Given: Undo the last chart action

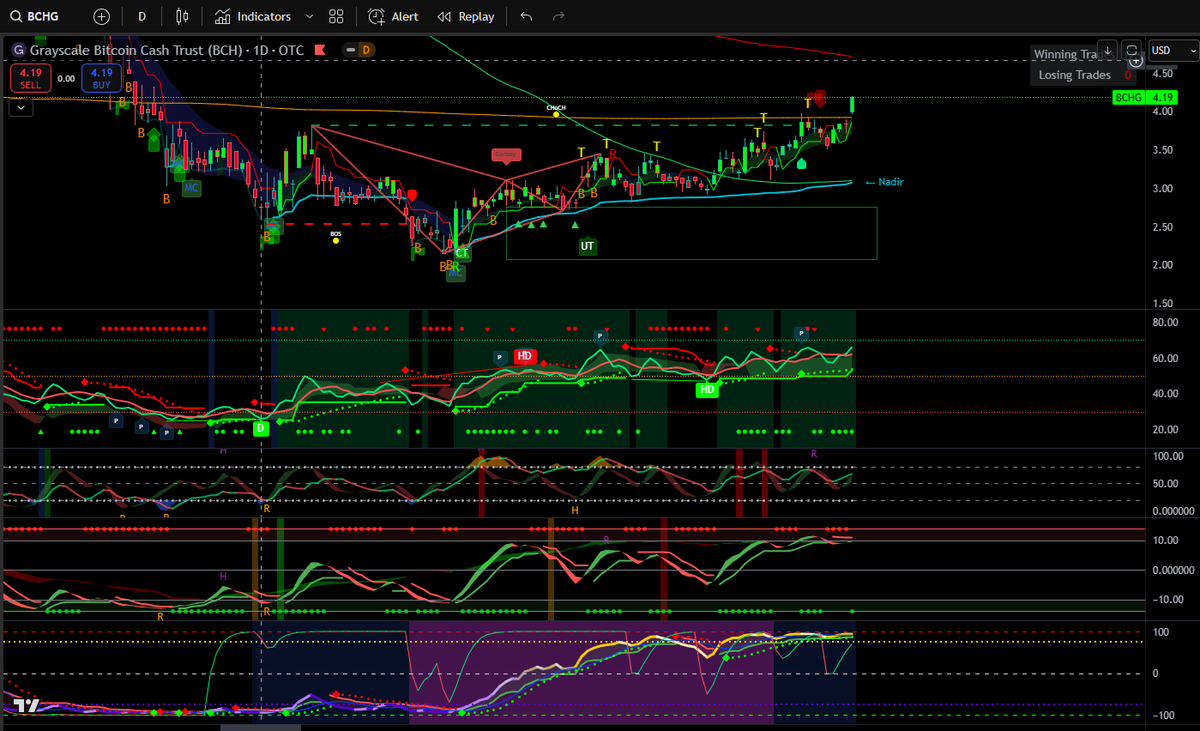Looking at the screenshot, I should 526,16.
